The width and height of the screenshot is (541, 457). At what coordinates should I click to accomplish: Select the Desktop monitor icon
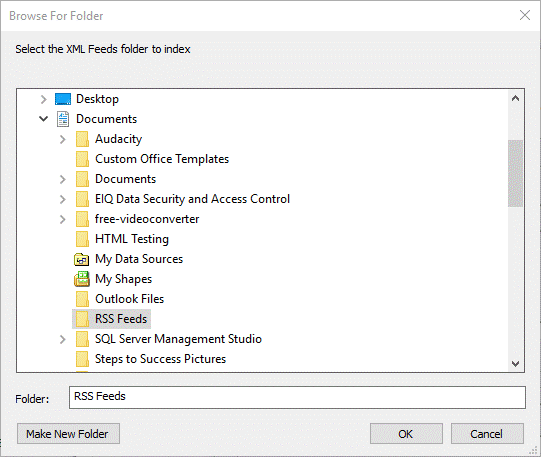click(63, 99)
